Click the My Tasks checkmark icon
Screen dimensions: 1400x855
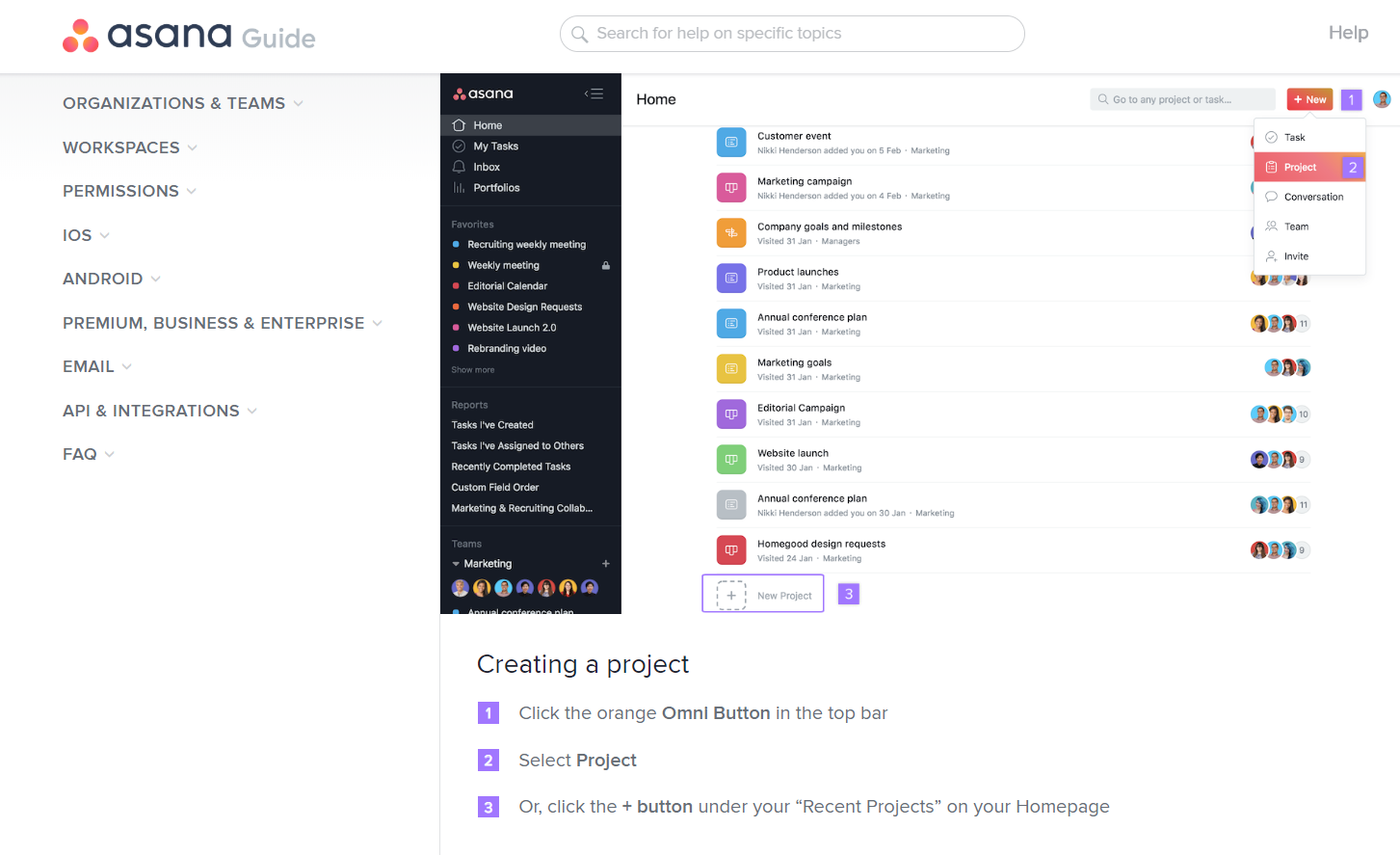pos(459,147)
